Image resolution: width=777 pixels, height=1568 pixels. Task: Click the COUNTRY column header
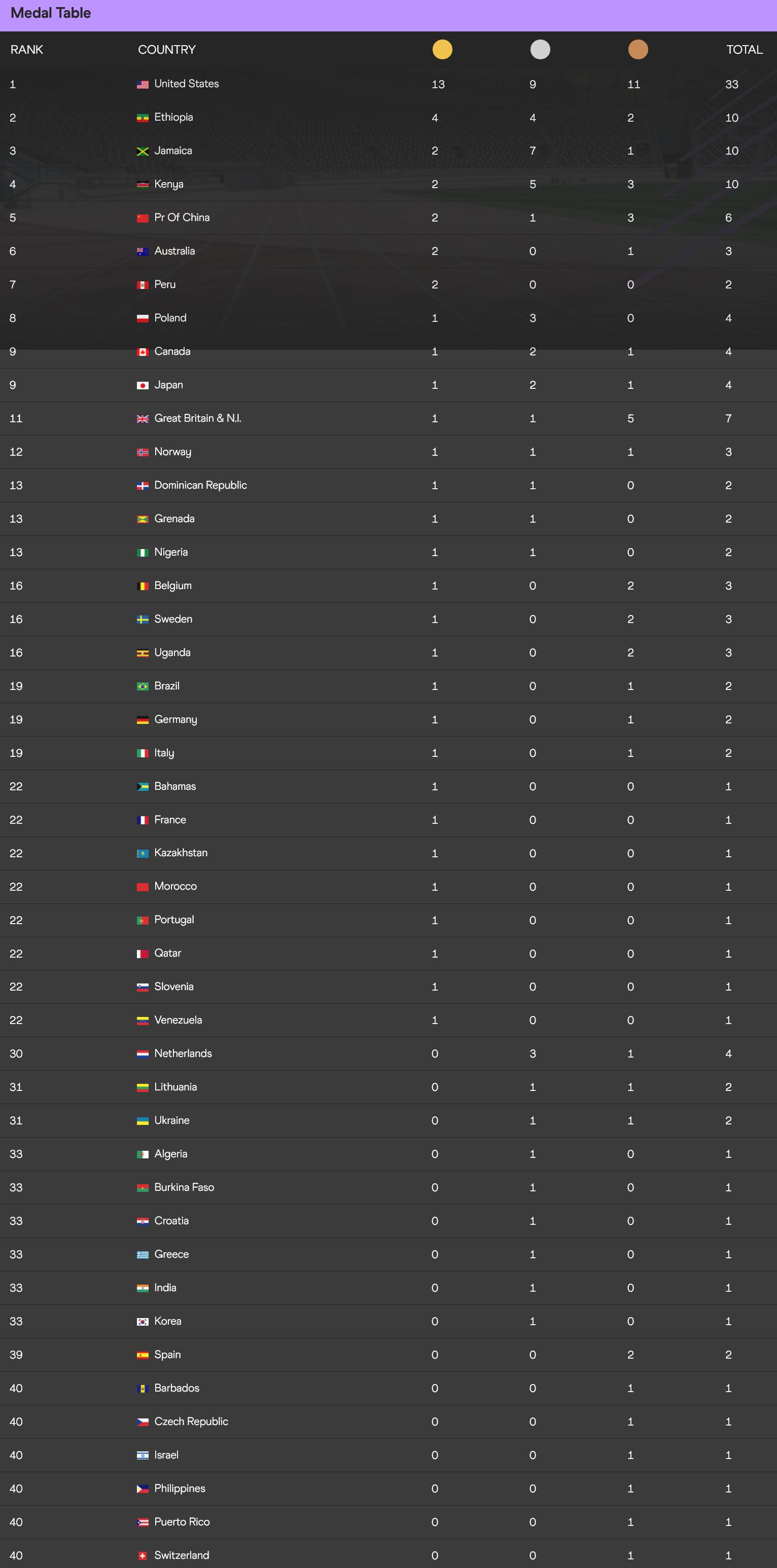coord(167,50)
